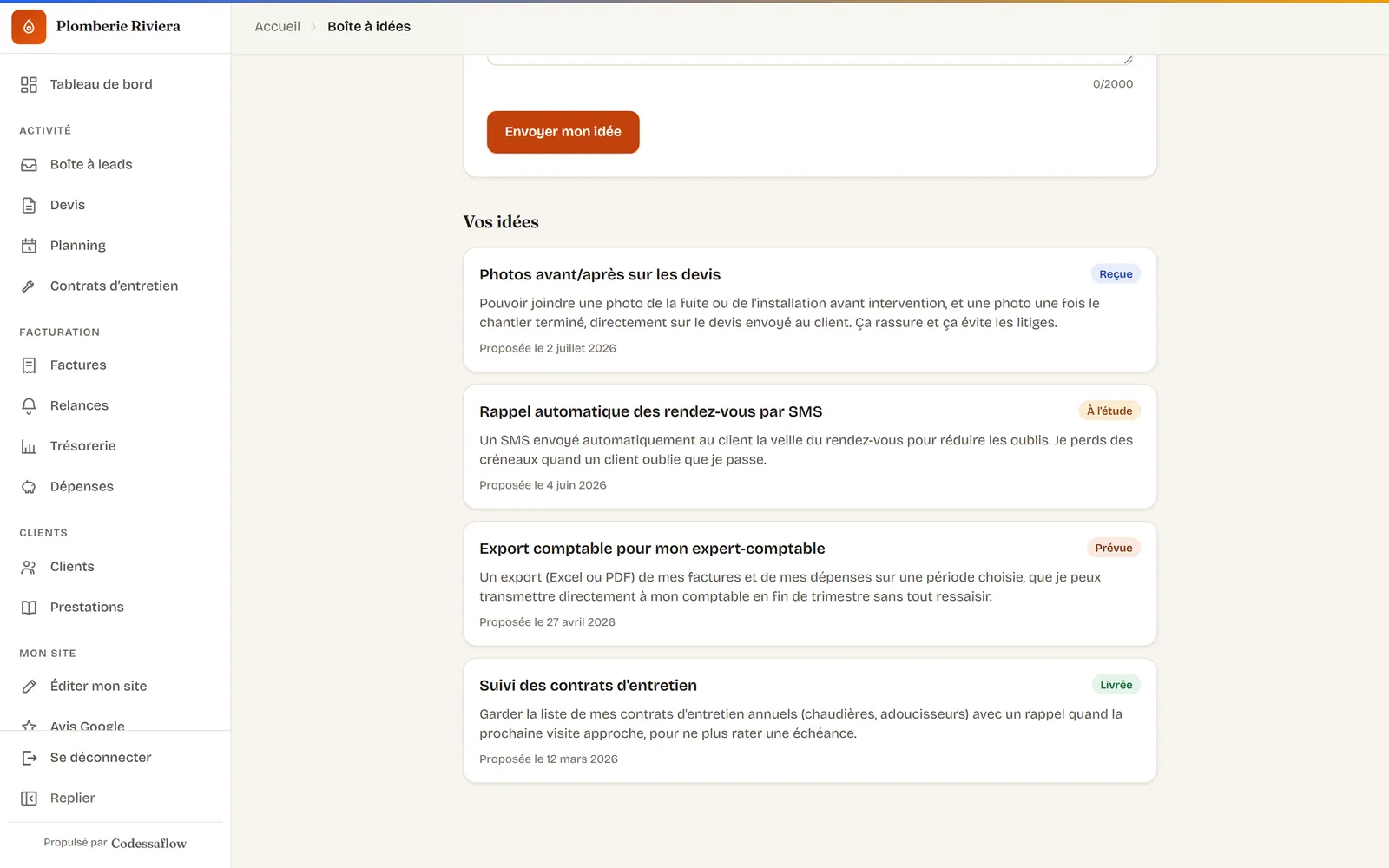Click the Se déconnecter logout icon

click(29, 758)
